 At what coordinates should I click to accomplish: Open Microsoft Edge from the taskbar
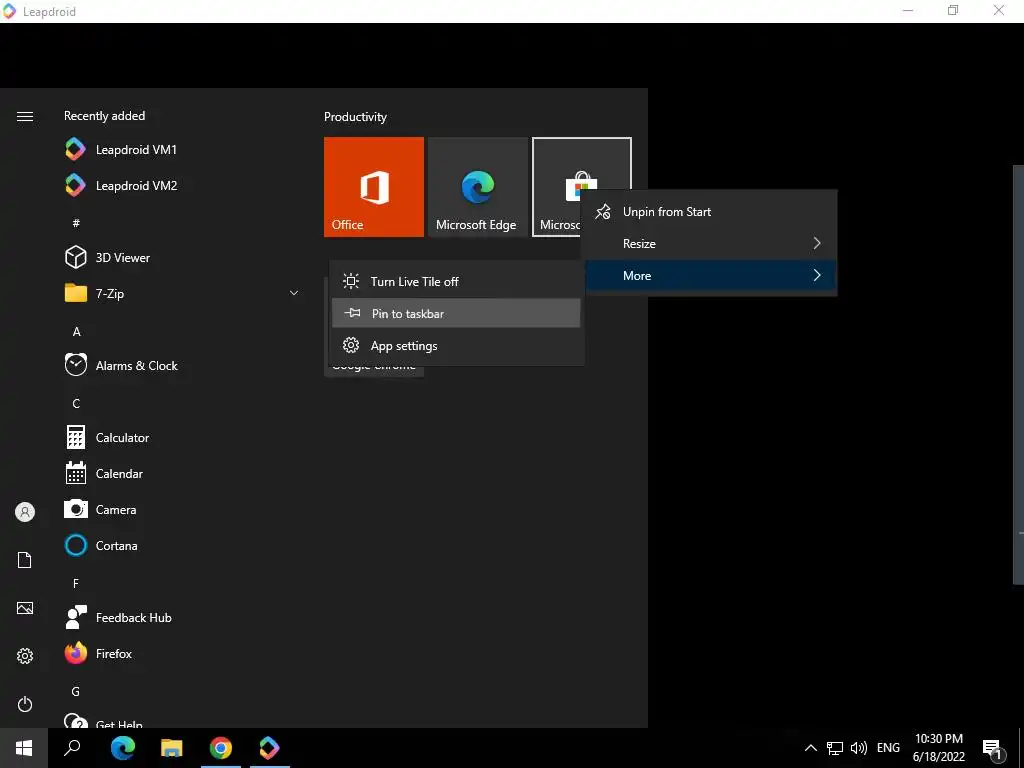(x=123, y=748)
